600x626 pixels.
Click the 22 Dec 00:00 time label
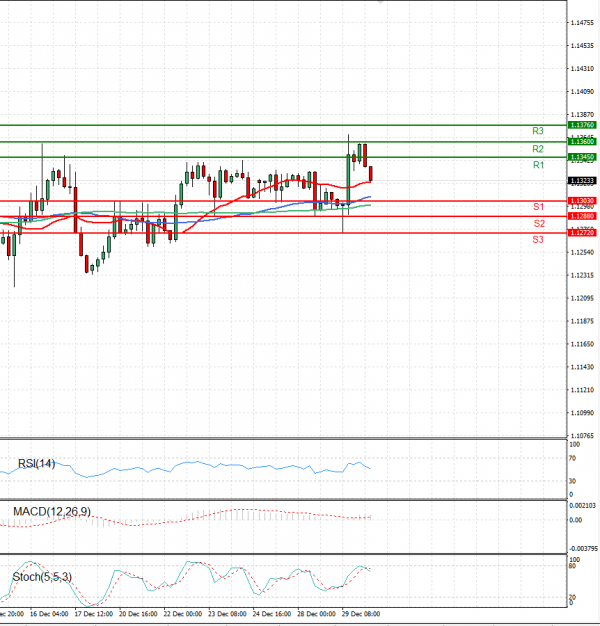tap(183, 613)
